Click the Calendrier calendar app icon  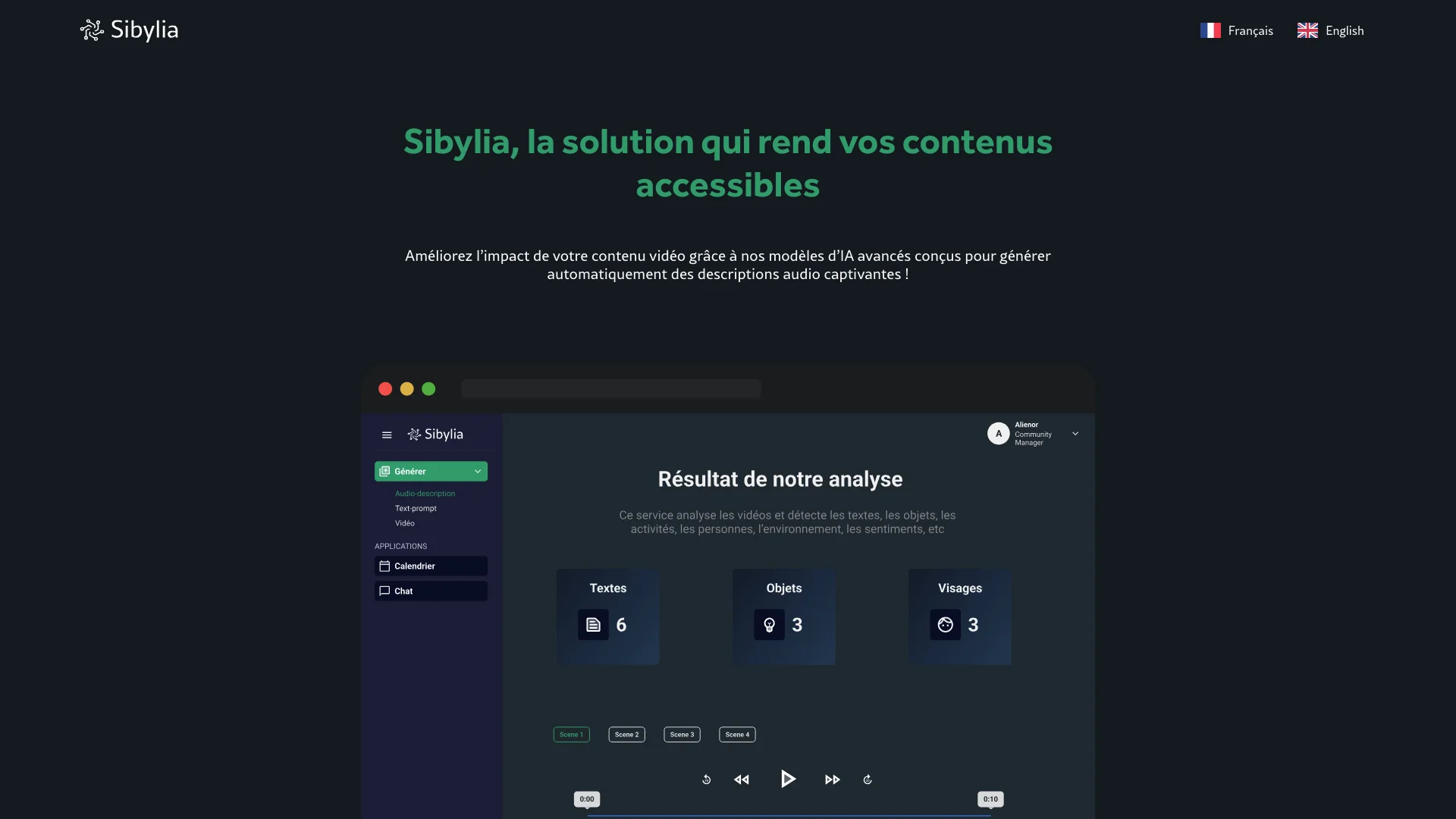tap(384, 566)
